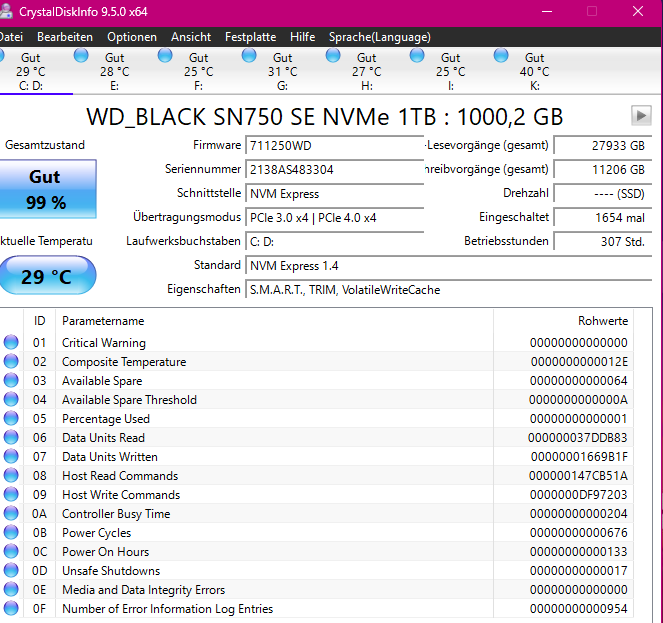Click raw value 000000037DDB83
Viewport: 663px width, 623px height.
click(x=578, y=438)
